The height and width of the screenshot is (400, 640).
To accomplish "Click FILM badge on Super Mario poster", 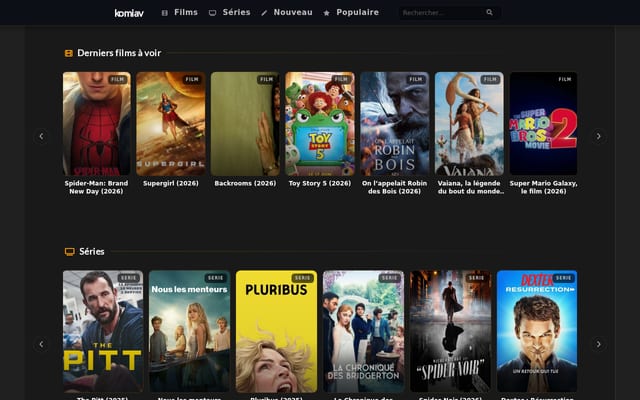I will pos(565,80).
